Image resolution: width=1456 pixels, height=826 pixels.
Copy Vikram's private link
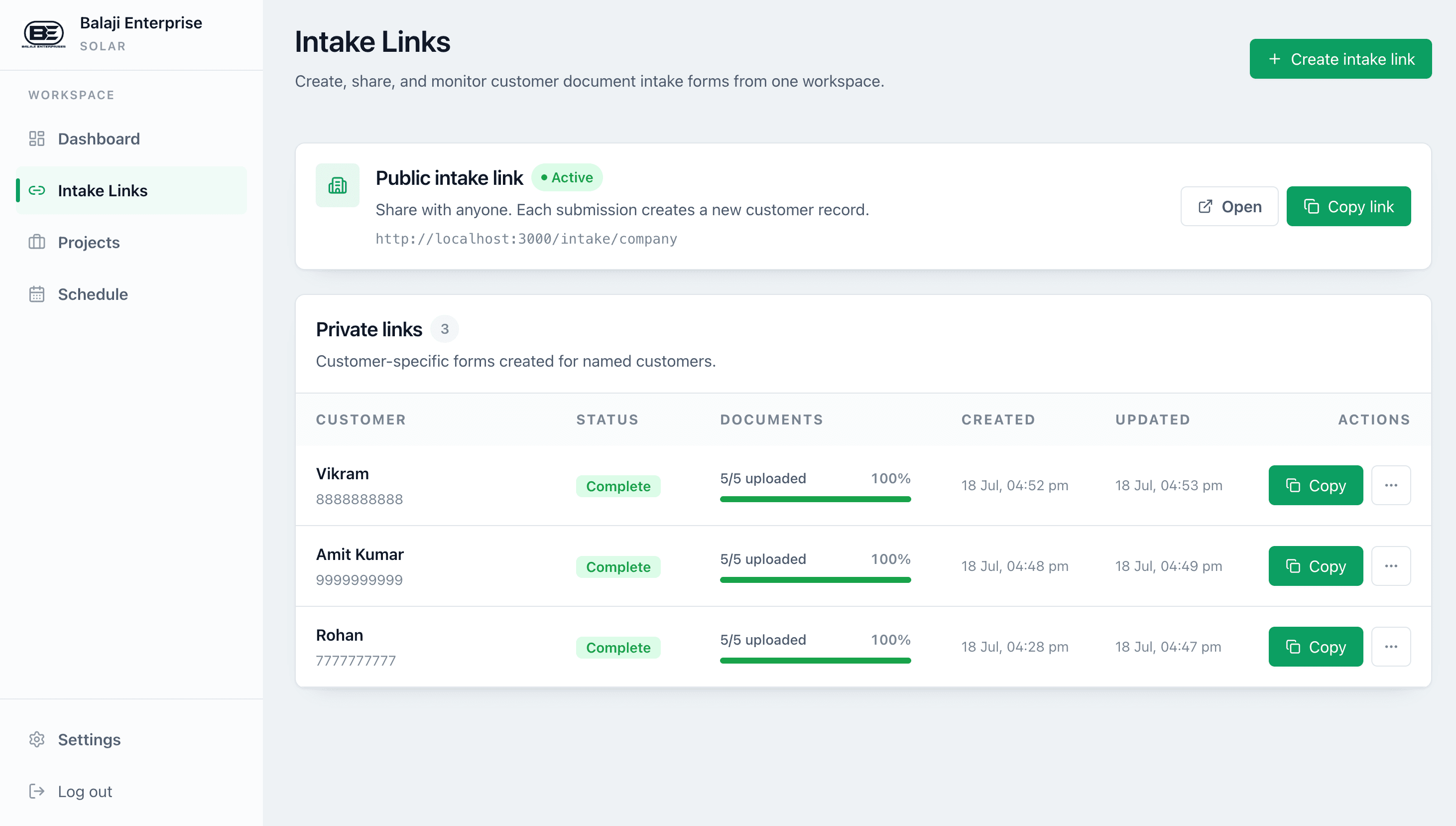pyautogui.click(x=1316, y=486)
